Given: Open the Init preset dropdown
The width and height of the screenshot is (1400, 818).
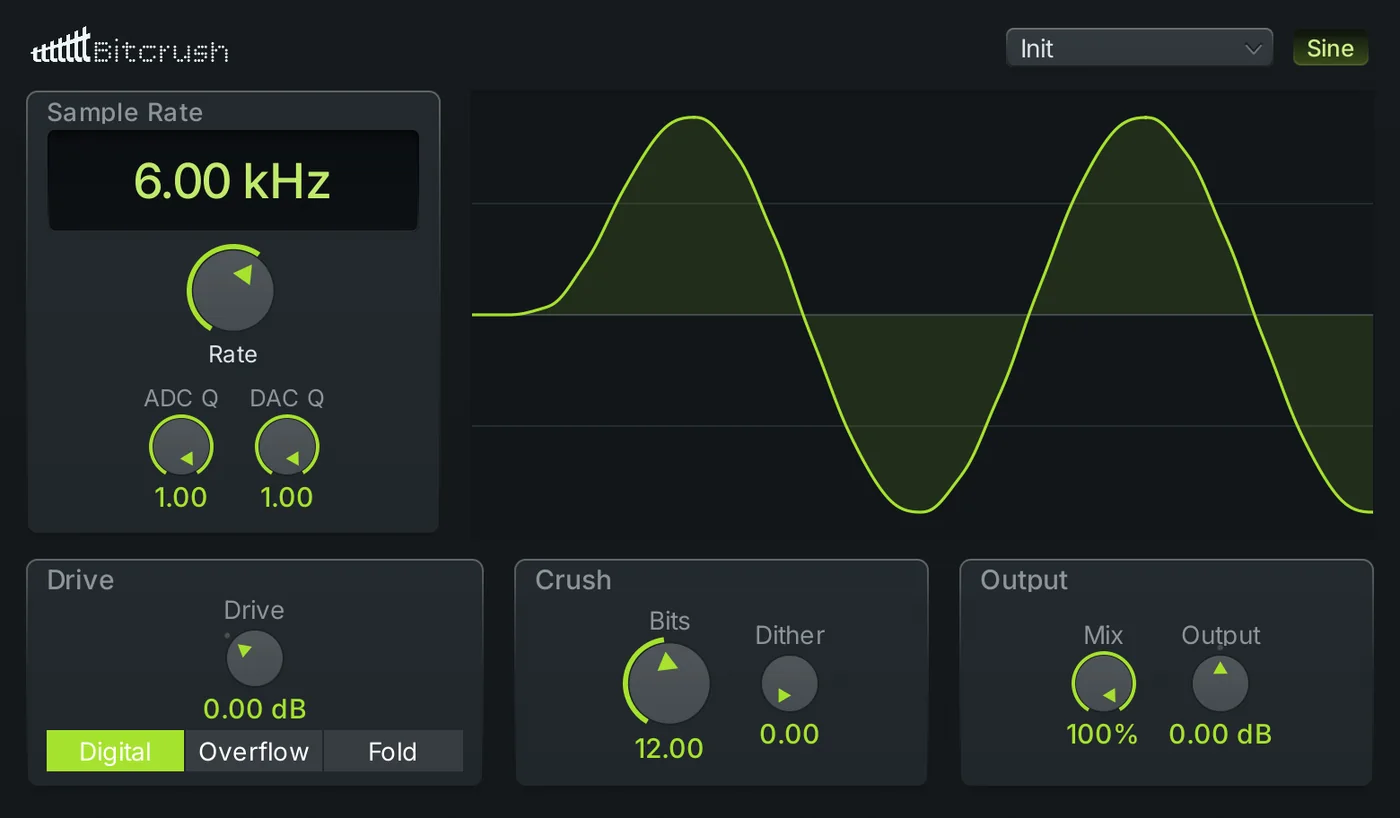Looking at the screenshot, I should (1139, 48).
